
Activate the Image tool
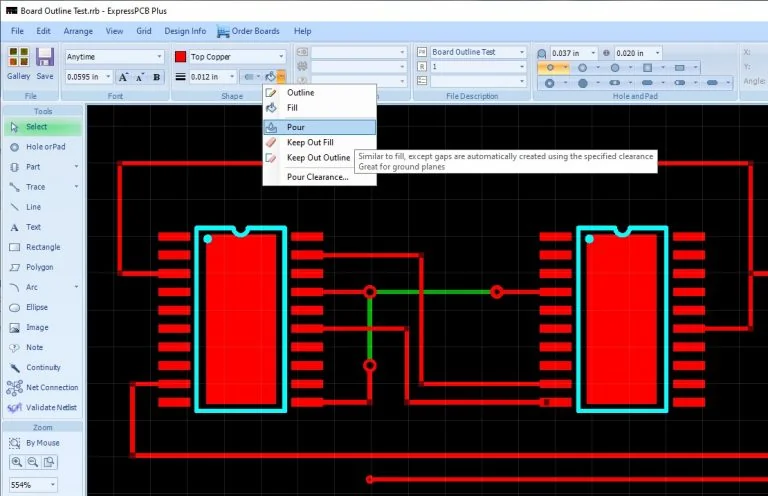43,328
